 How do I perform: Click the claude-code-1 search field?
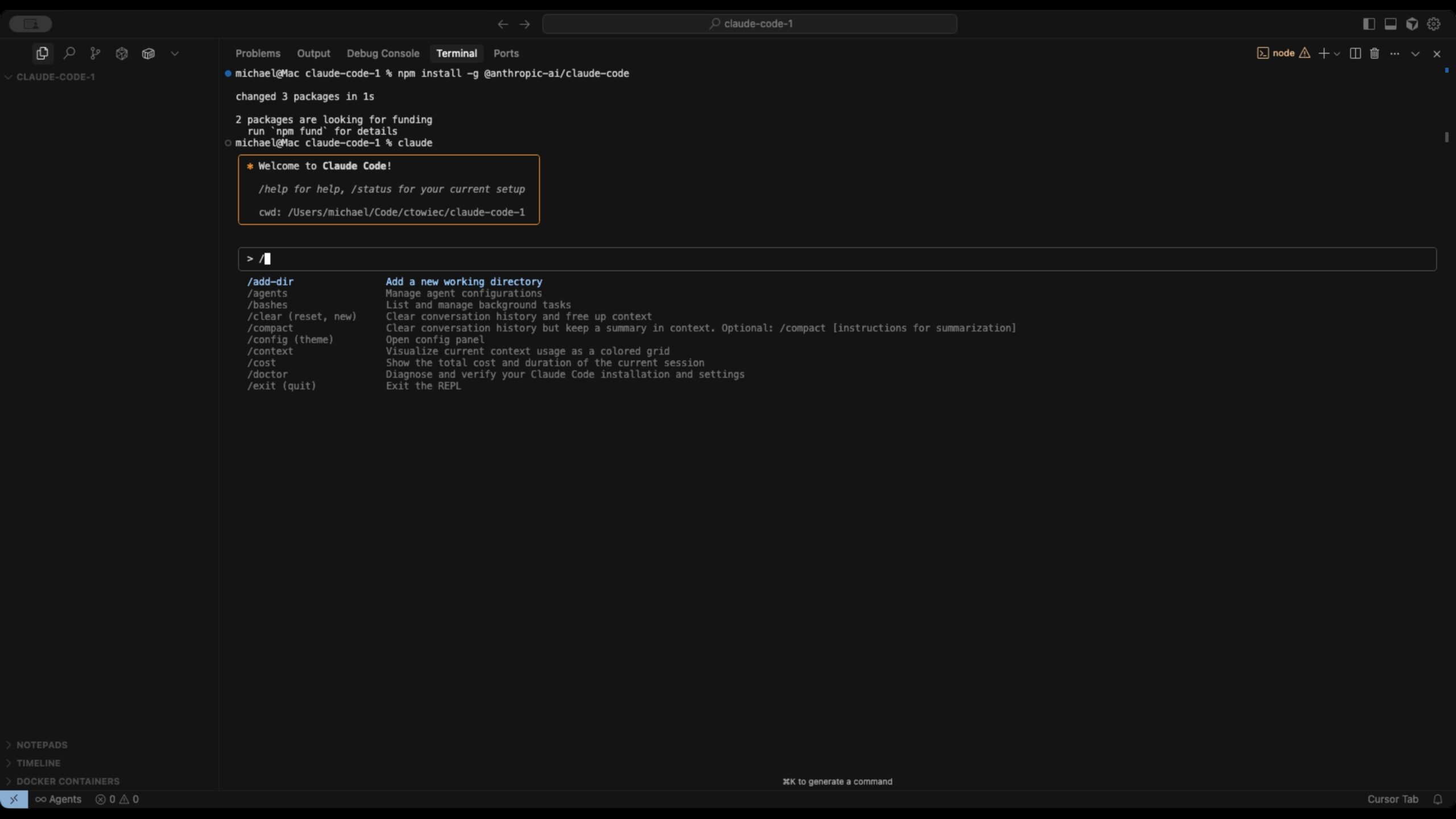click(749, 24)
